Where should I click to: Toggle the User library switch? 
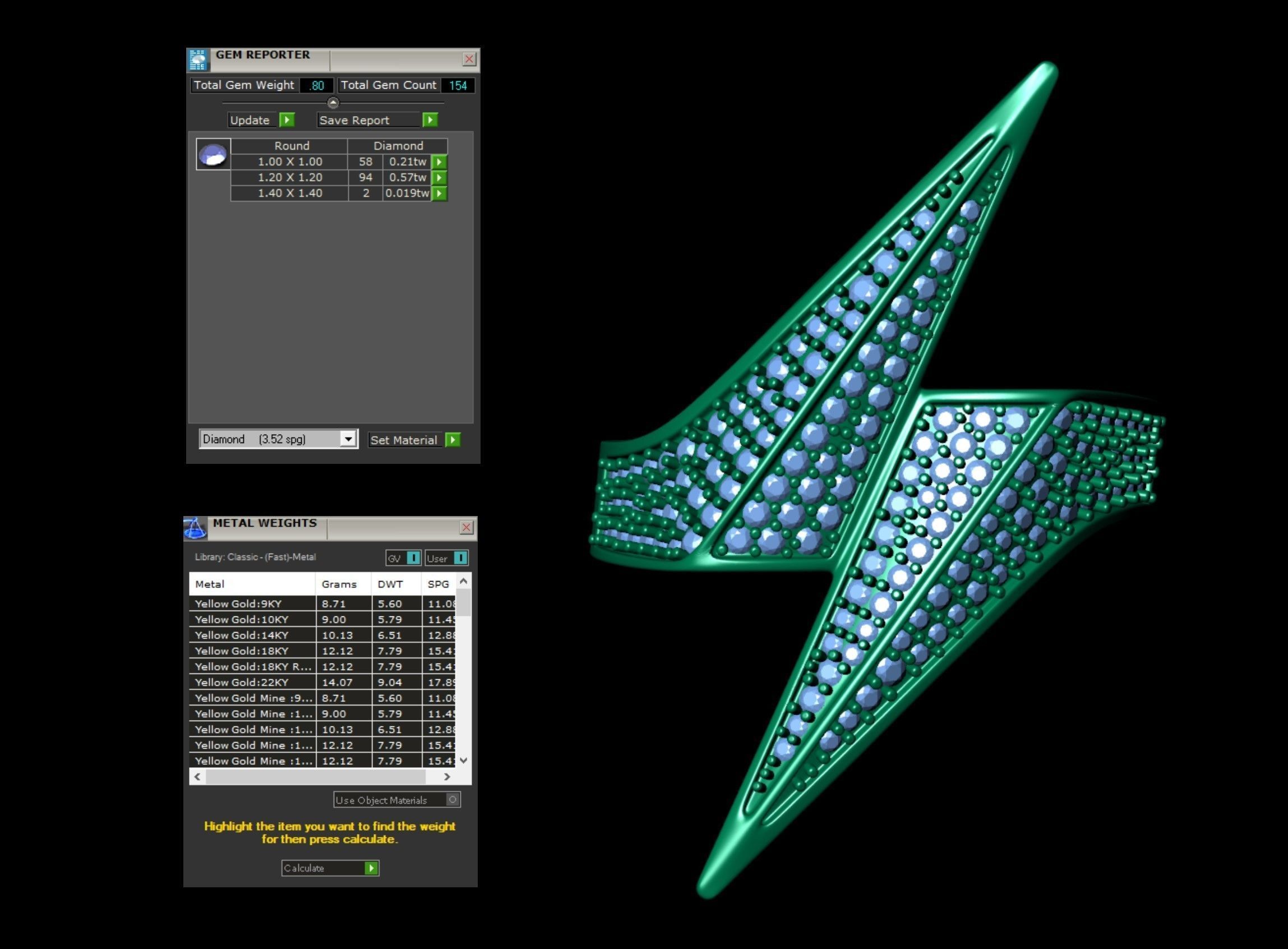(460, 558)
